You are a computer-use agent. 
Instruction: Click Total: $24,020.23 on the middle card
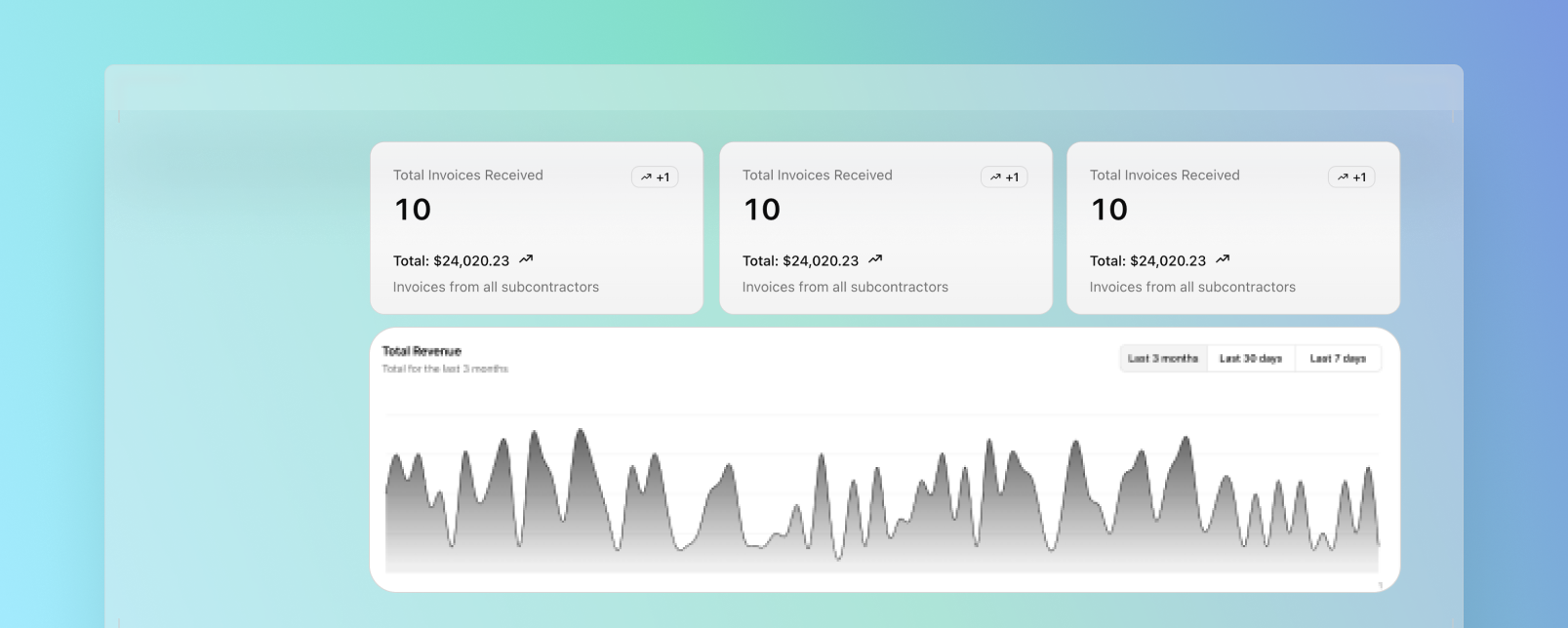pyautogui.click(x=801, y=261)
